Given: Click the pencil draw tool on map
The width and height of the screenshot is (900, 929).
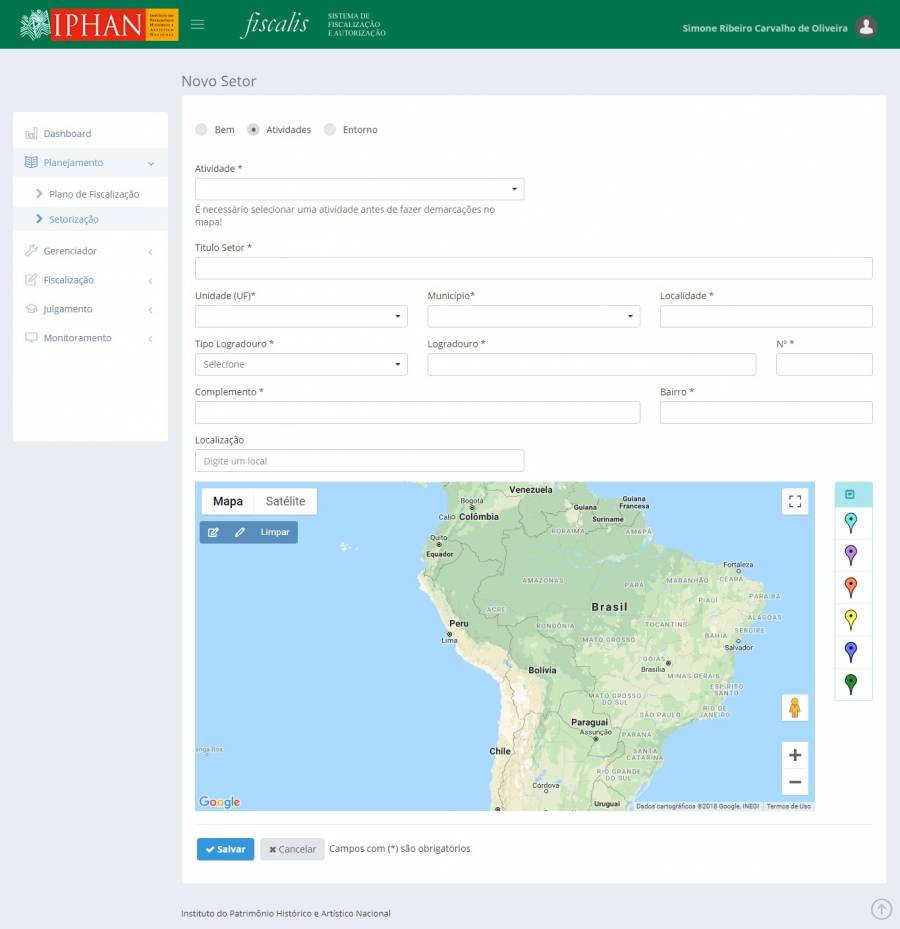Looking at the screenshot, I should click(x=240, y=532).
